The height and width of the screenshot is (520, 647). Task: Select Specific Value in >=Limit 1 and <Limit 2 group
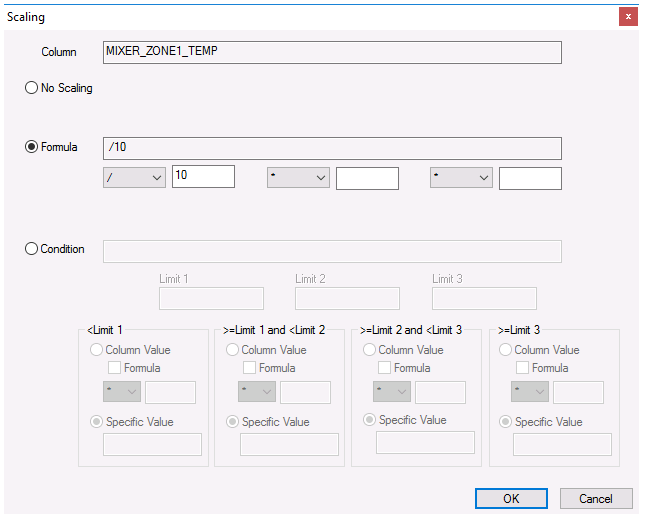click(x=232, y=422)
